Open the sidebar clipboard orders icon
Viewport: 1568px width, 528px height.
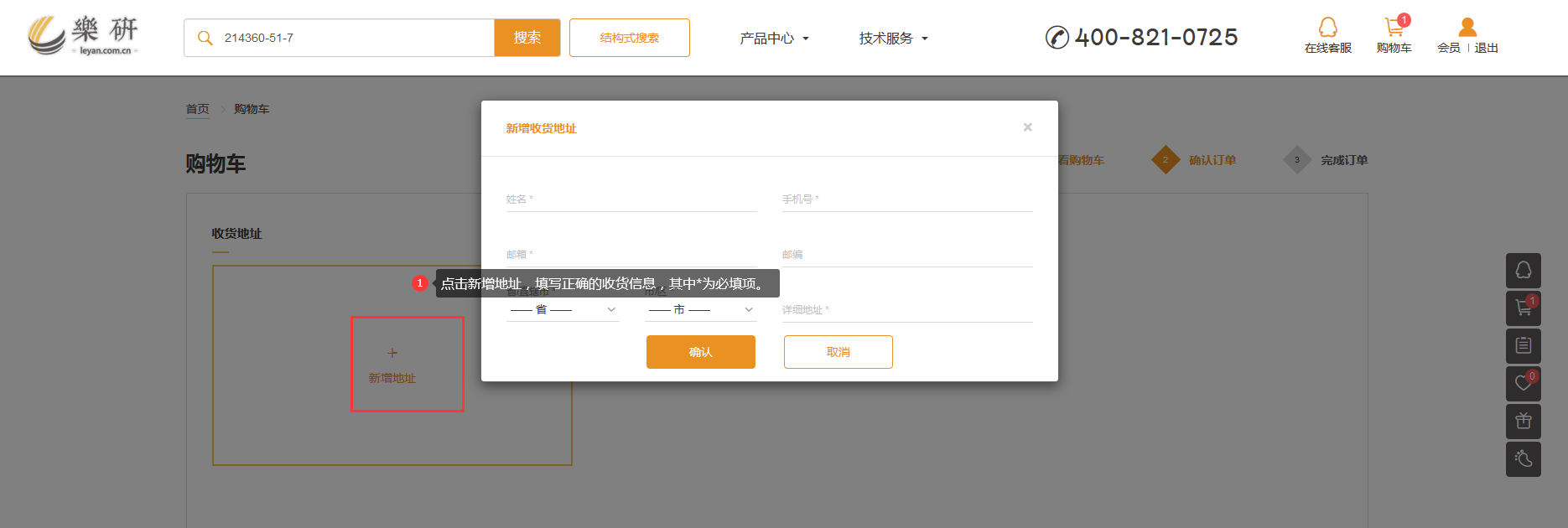(1523, 345)
